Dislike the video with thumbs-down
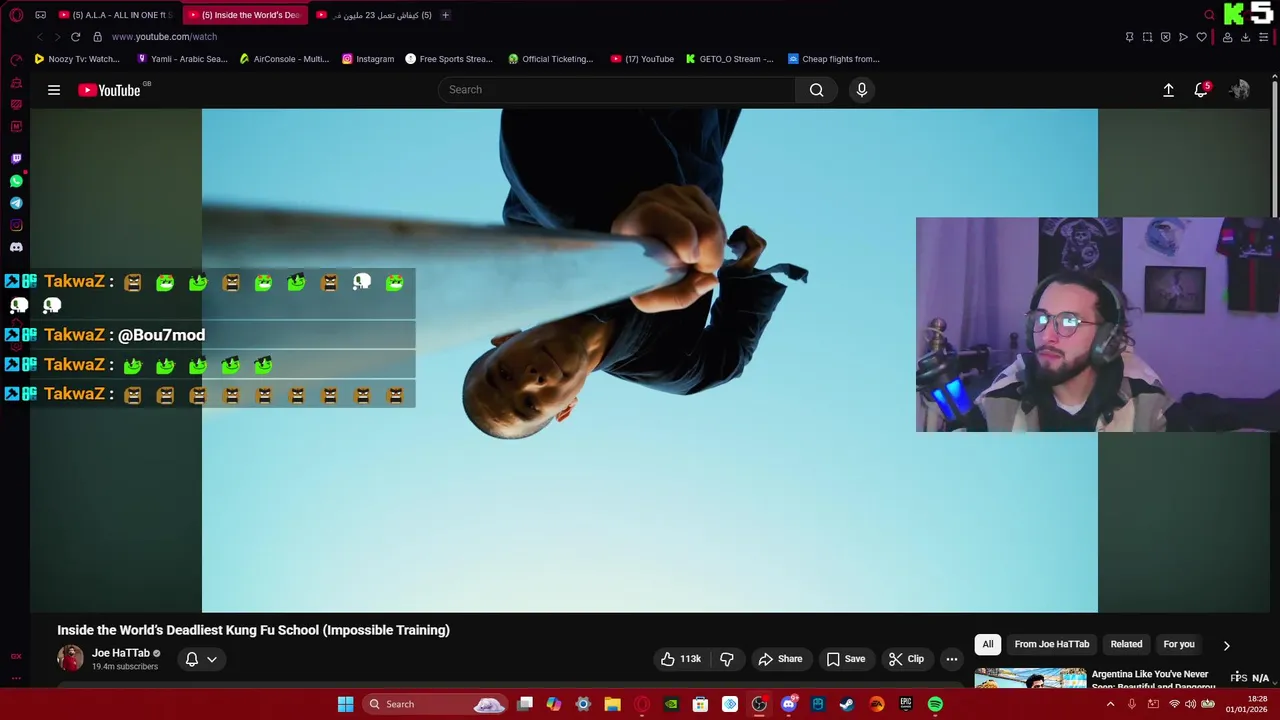The width and height of the screenshot is (1280, 720). (x=727, y=659)
